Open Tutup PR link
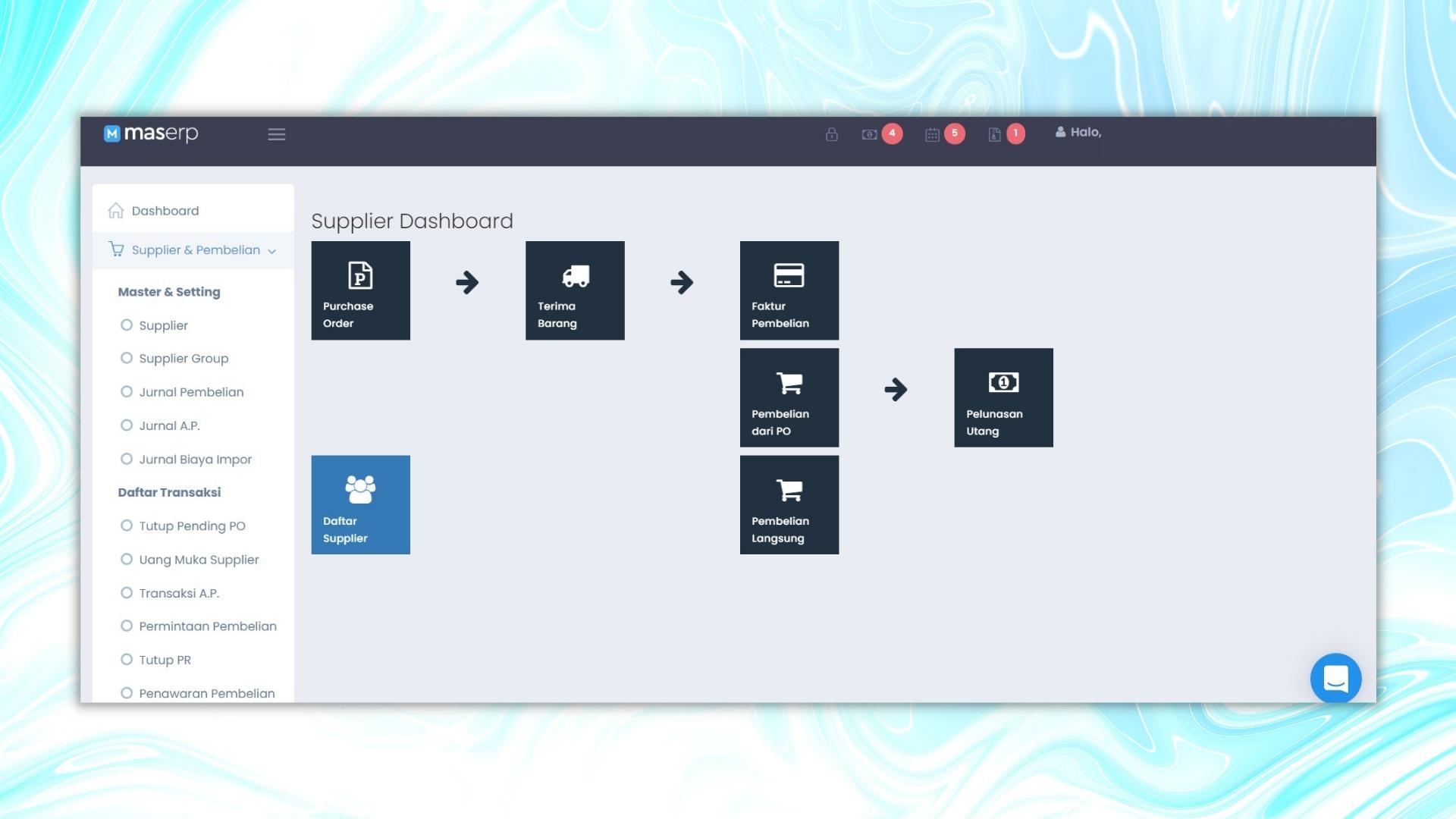 165,661
